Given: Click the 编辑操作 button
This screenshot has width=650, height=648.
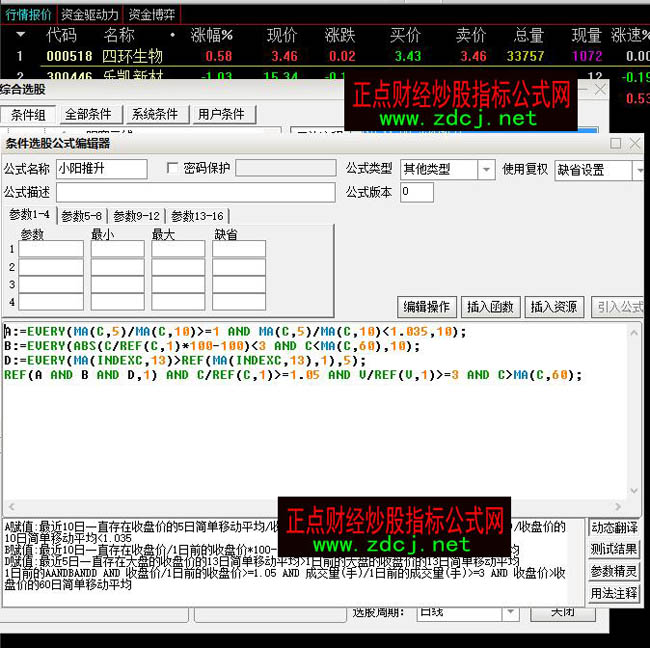Looking at the screenshot, I should coord(425,307).
